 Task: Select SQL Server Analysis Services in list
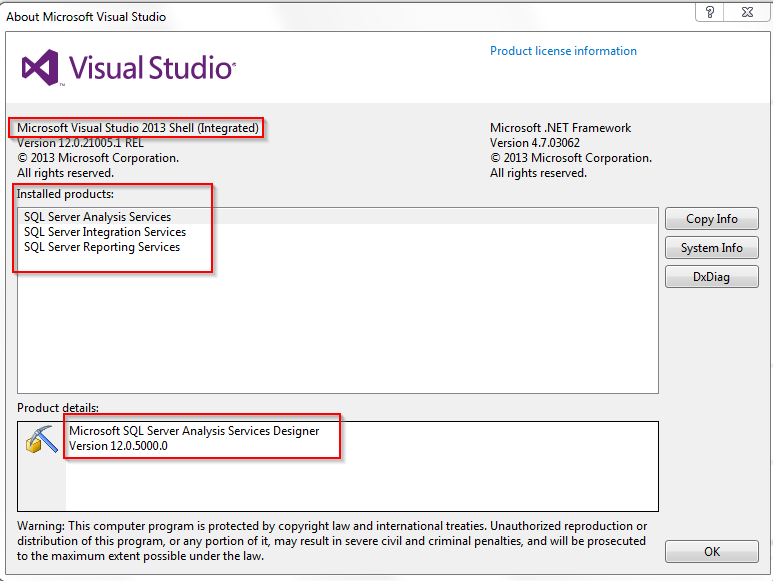coord(338,217)
